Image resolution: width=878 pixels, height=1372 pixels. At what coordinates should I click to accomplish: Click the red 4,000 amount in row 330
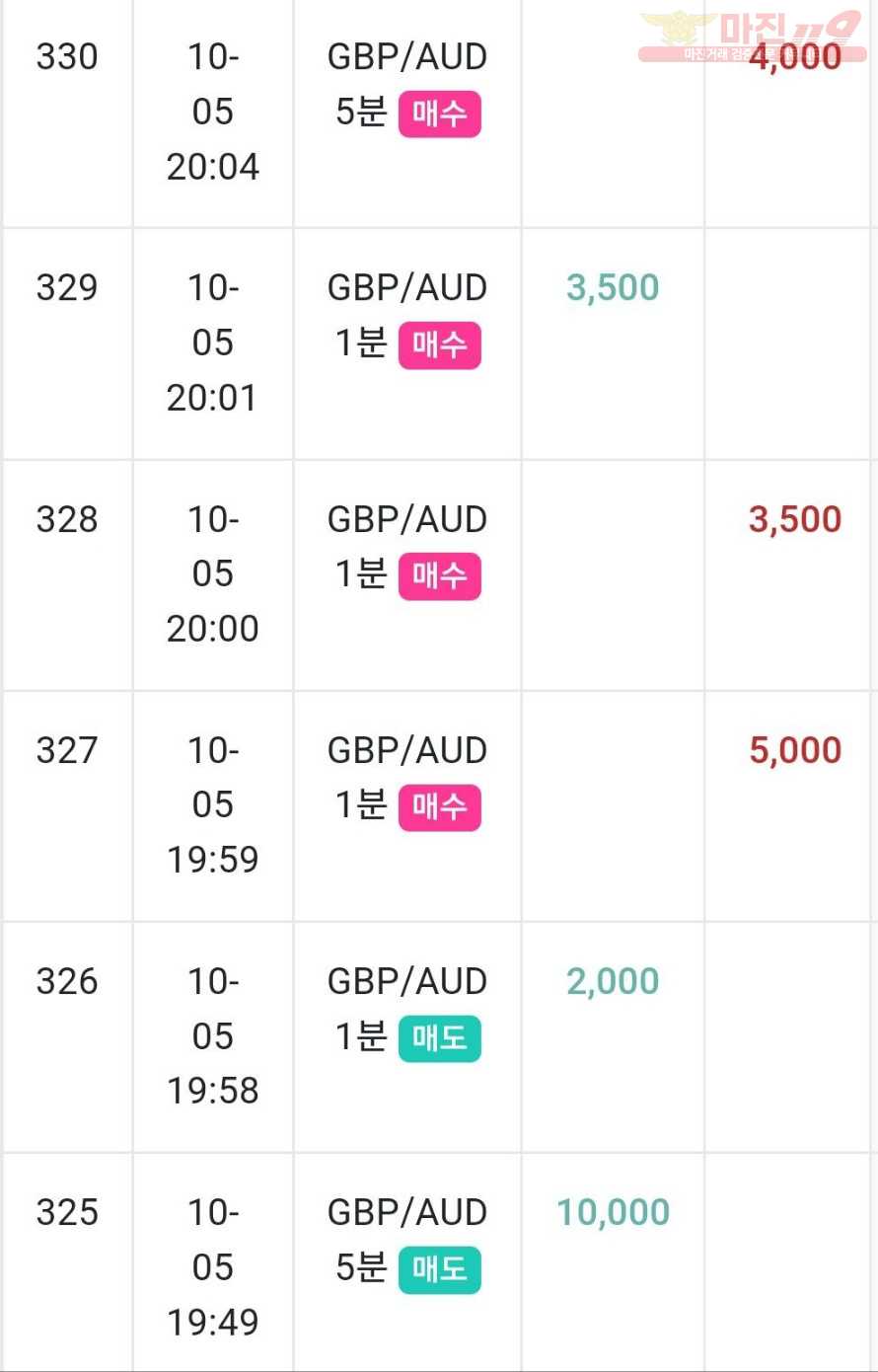tap(795, 56)
